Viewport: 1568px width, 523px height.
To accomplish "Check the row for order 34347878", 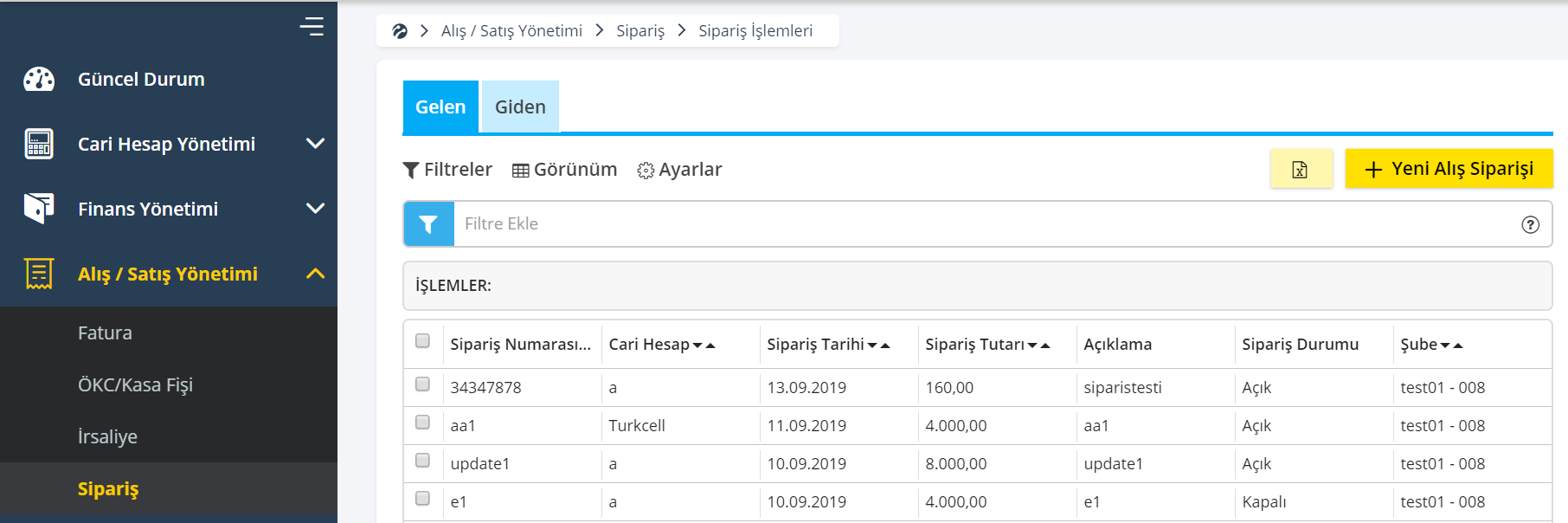I will pyautogui.click(x=422, y=384).
